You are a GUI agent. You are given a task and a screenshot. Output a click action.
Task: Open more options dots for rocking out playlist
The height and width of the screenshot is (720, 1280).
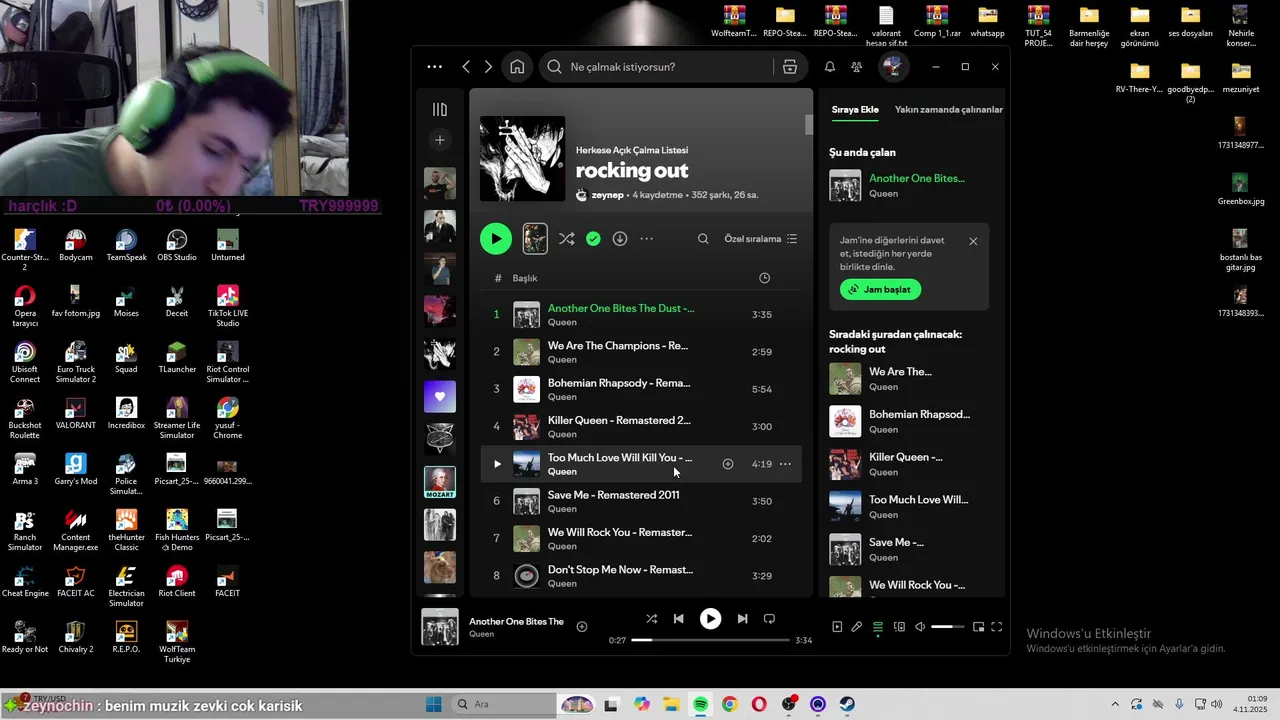647,239
